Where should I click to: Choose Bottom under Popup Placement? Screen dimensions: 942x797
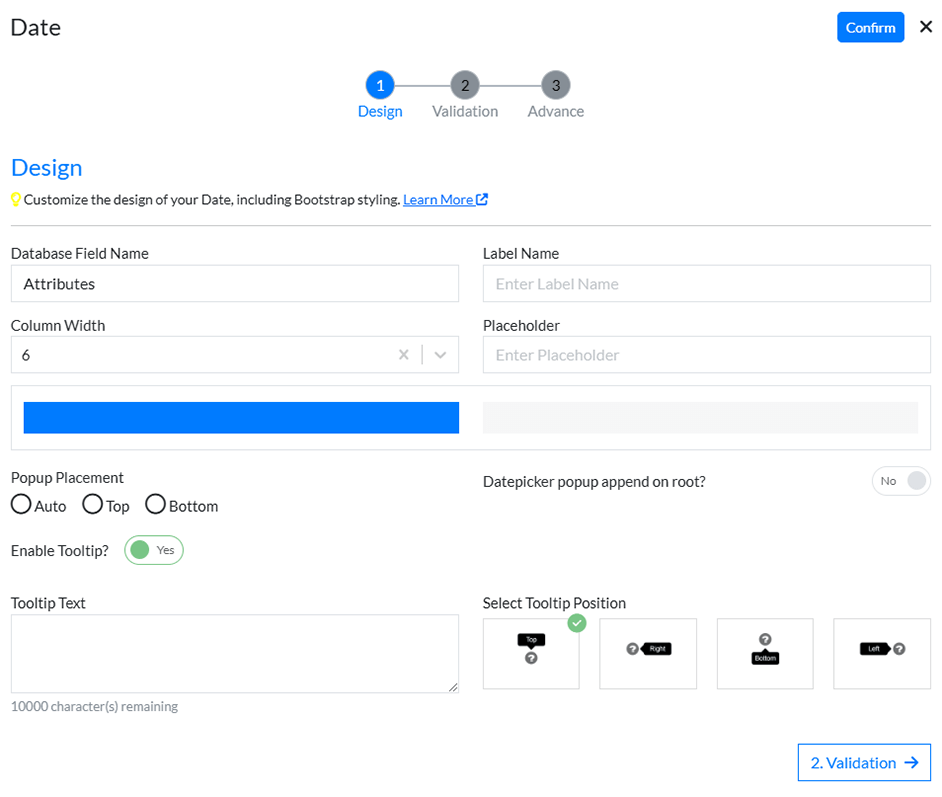(x=155, y=505)
